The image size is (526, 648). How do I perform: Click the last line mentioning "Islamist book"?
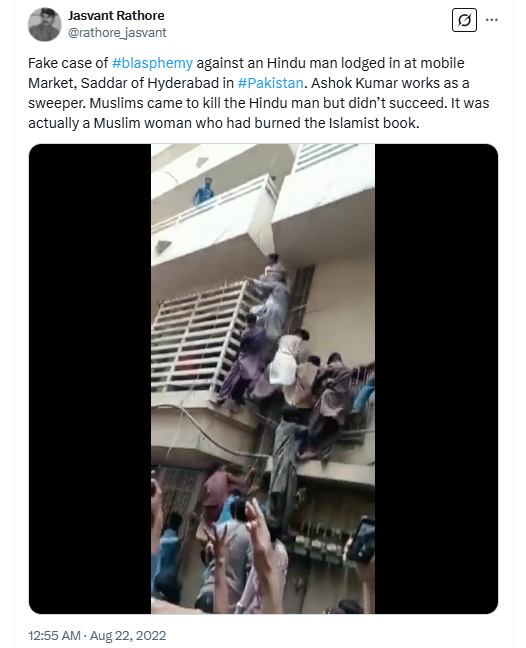pos(224,123)
